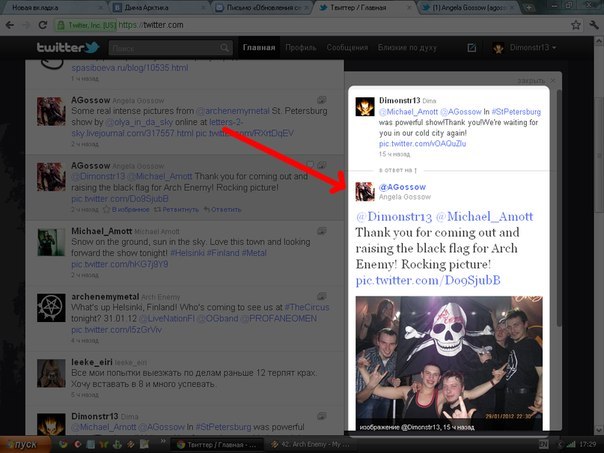604x453 pixels.
Task: Click media icon on archenemymetal tweet
Action: [322, 296]
